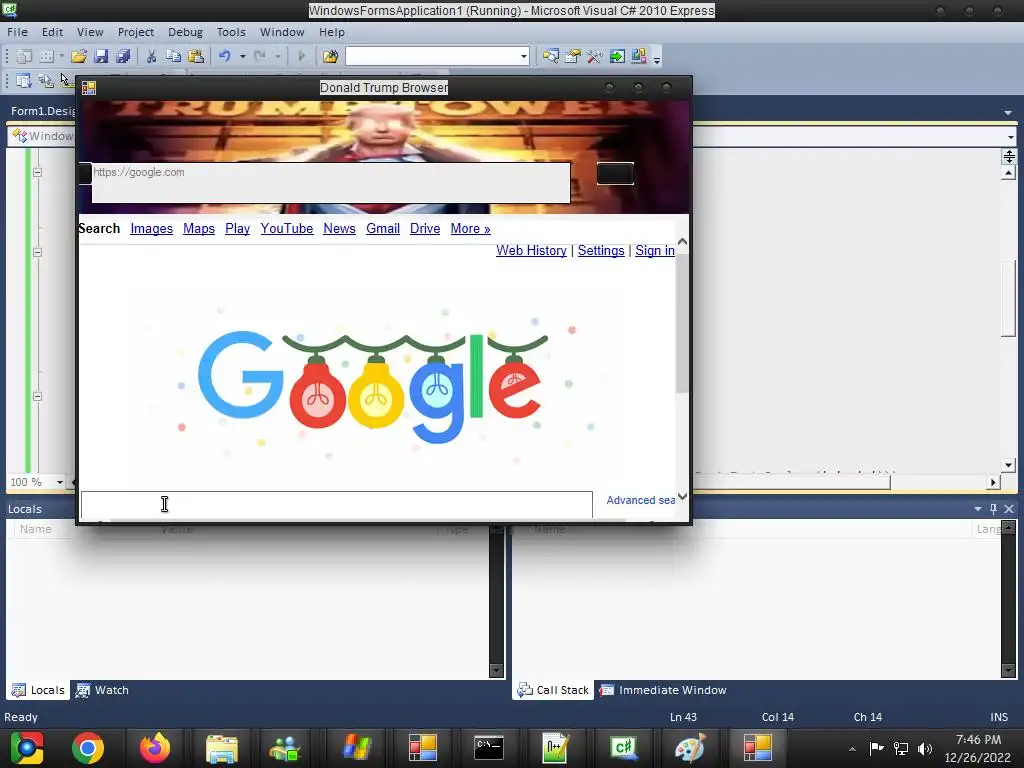
Task: Click the Sign in link
Action: (654, 251)
